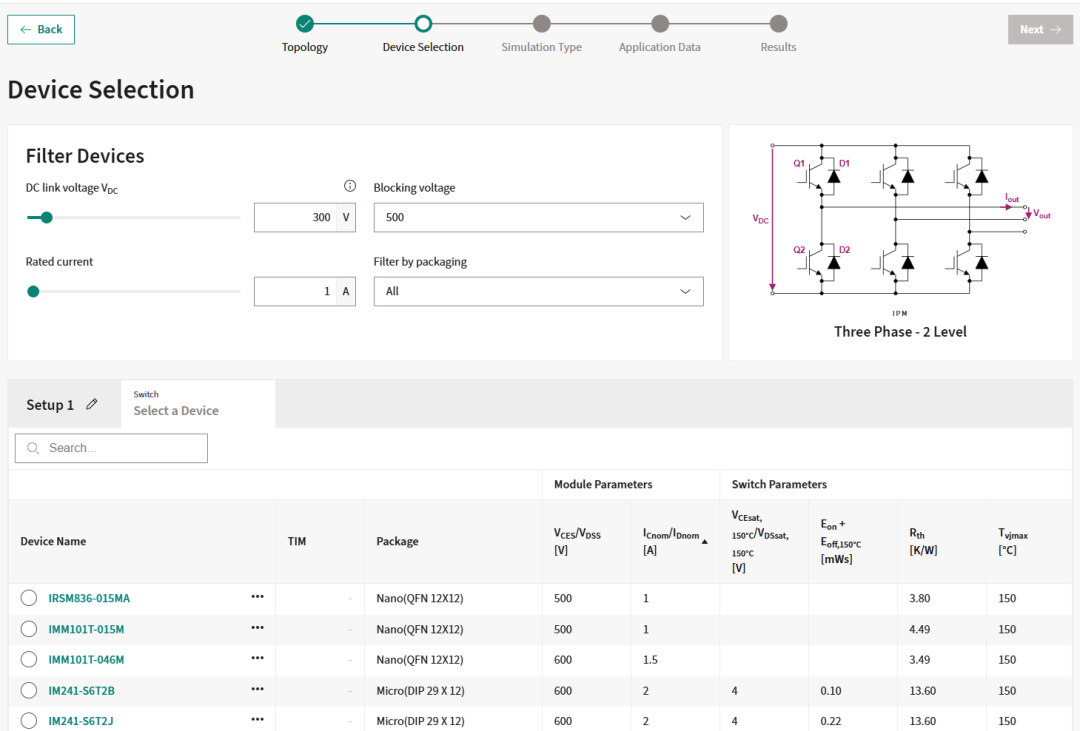Open the IMM101T-015M device link
The image size is (1080, 731).
tap(86, 629)
